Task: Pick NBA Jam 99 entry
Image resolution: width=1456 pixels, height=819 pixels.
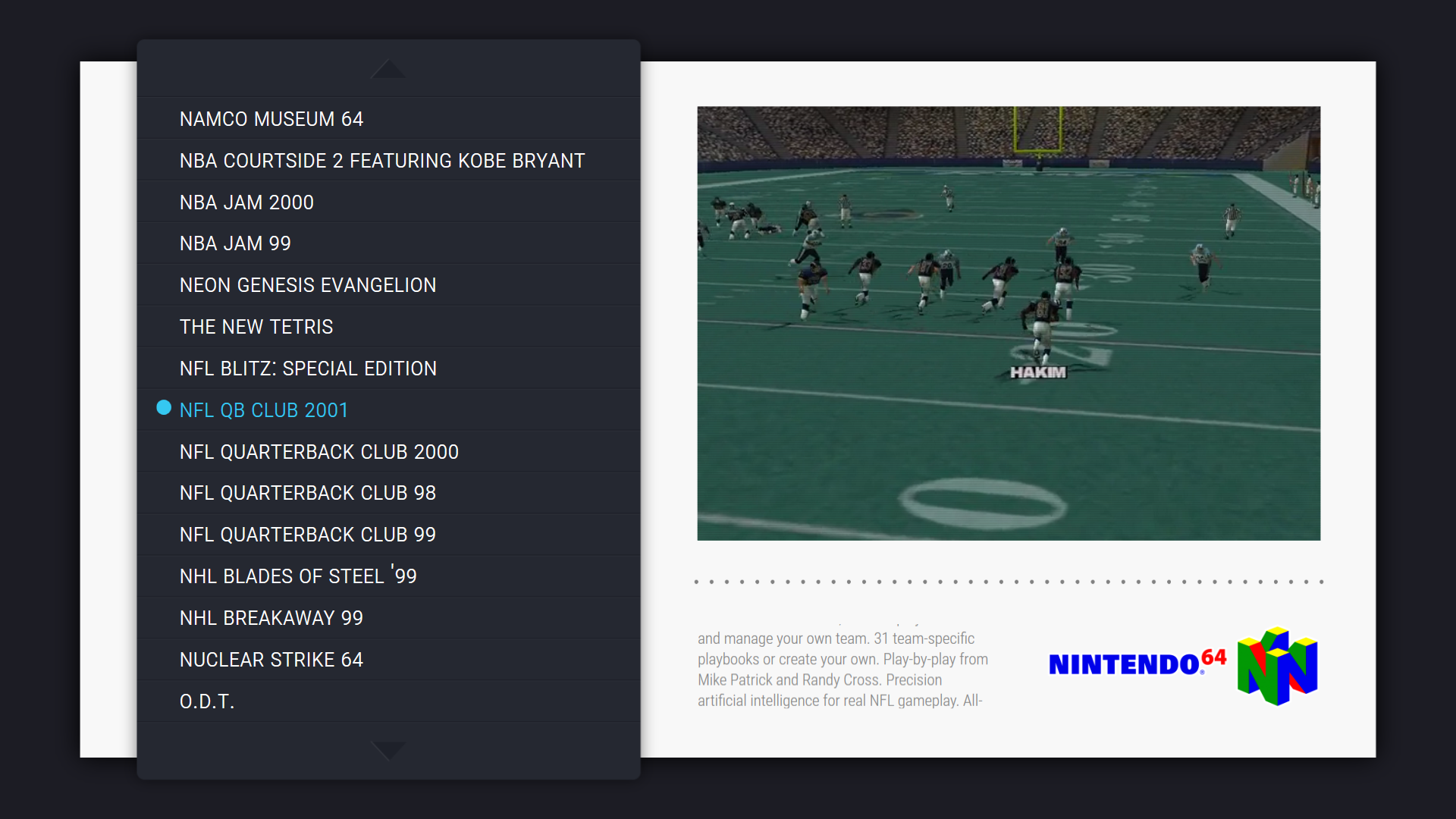Action: coord(388,243)
